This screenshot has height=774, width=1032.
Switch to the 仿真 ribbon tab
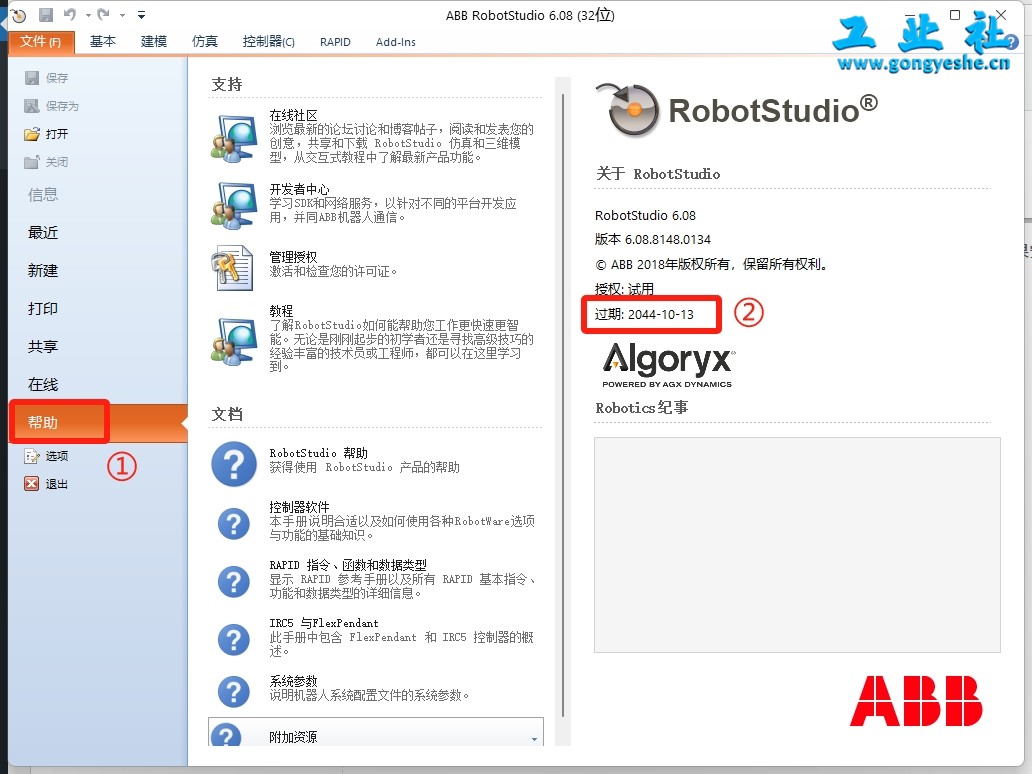[205, 41]
